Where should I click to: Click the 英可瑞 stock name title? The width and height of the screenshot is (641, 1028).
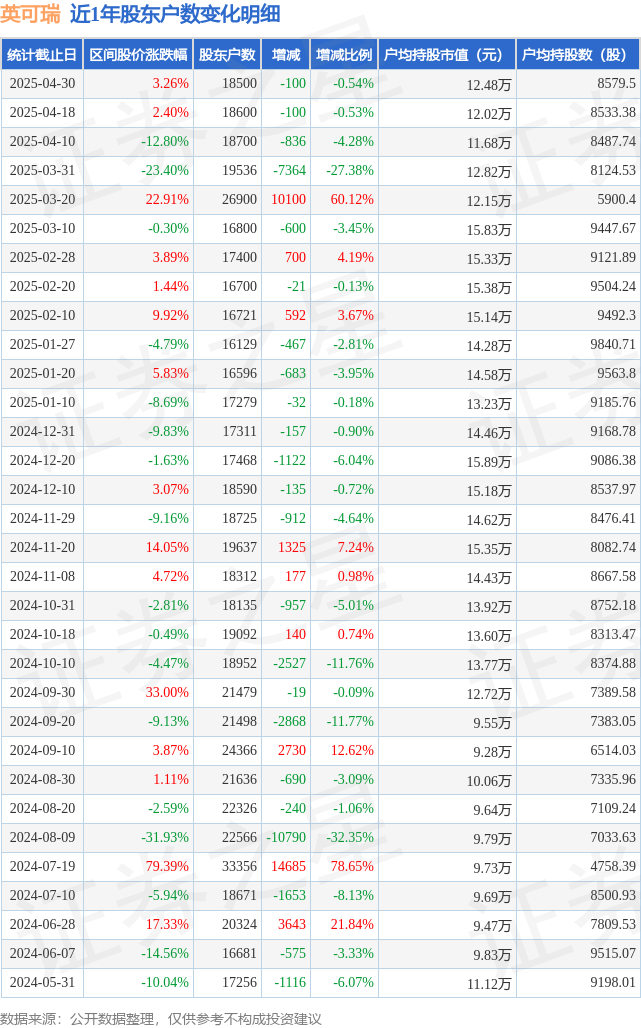tap(30, 14)
